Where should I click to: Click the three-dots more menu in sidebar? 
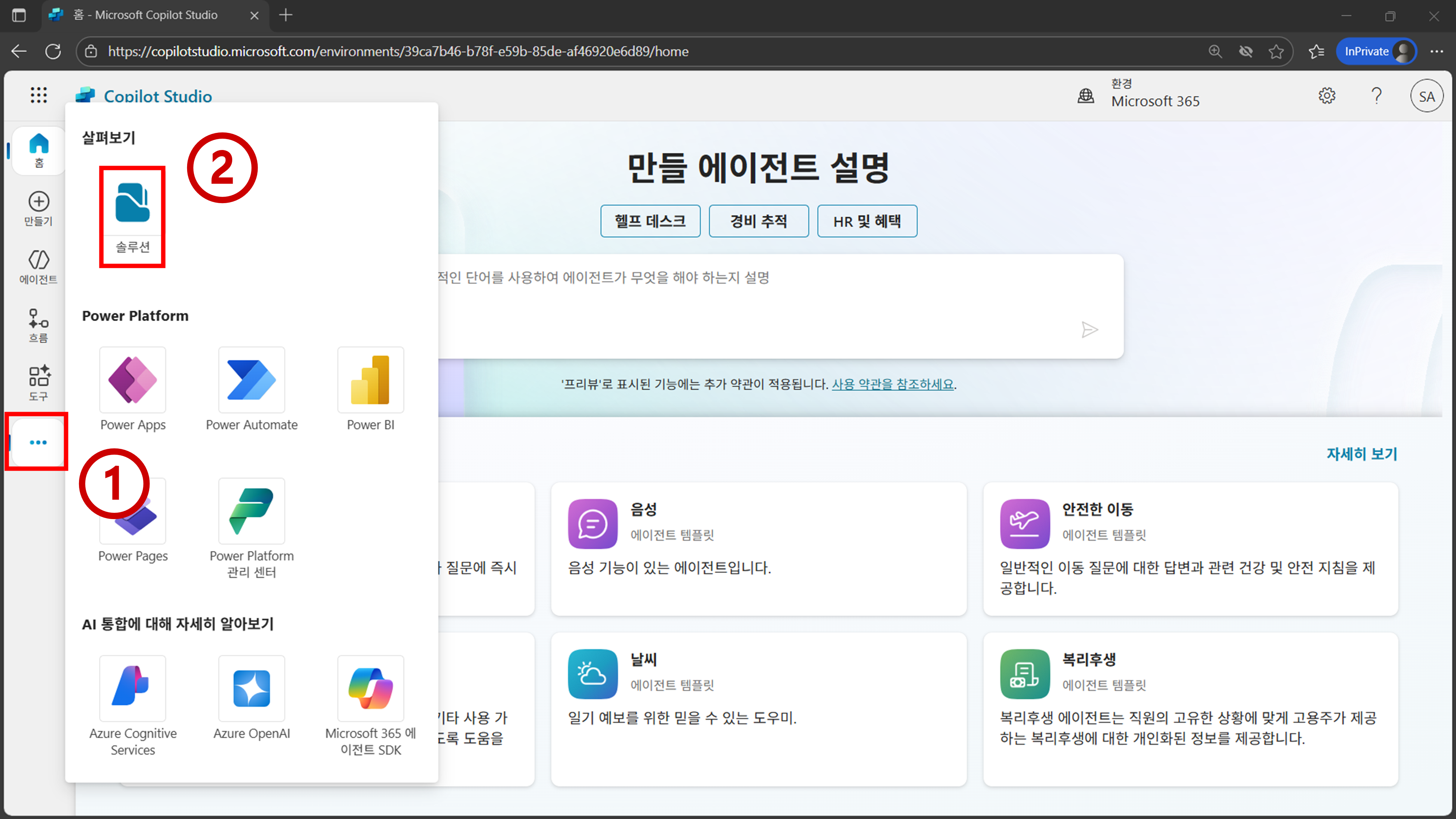pyautogui.click(x=38, y=442)
